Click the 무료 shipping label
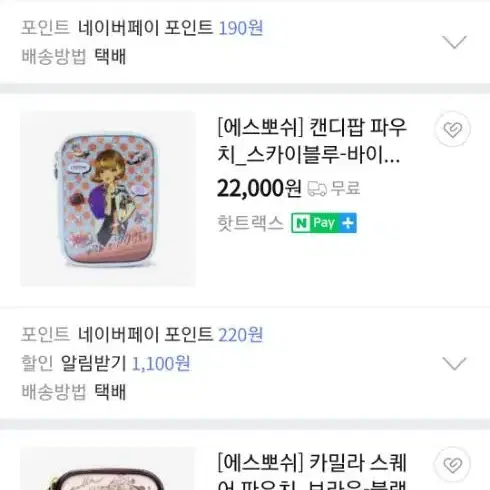This screenshot has height=490, width=490. click(x=345, y=188)
